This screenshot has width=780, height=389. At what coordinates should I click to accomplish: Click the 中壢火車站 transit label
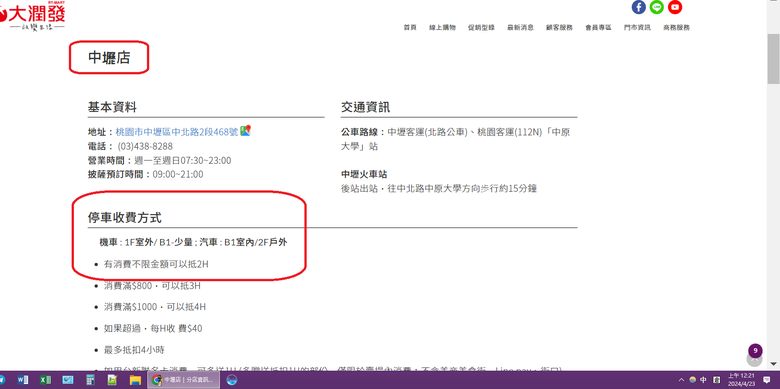tap(364, 175)
